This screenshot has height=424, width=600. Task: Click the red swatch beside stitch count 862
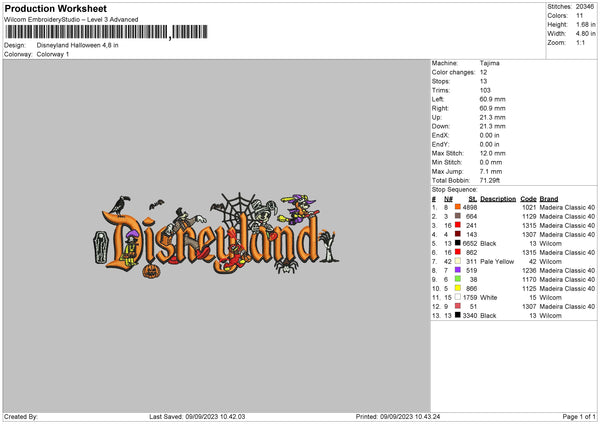458,252
